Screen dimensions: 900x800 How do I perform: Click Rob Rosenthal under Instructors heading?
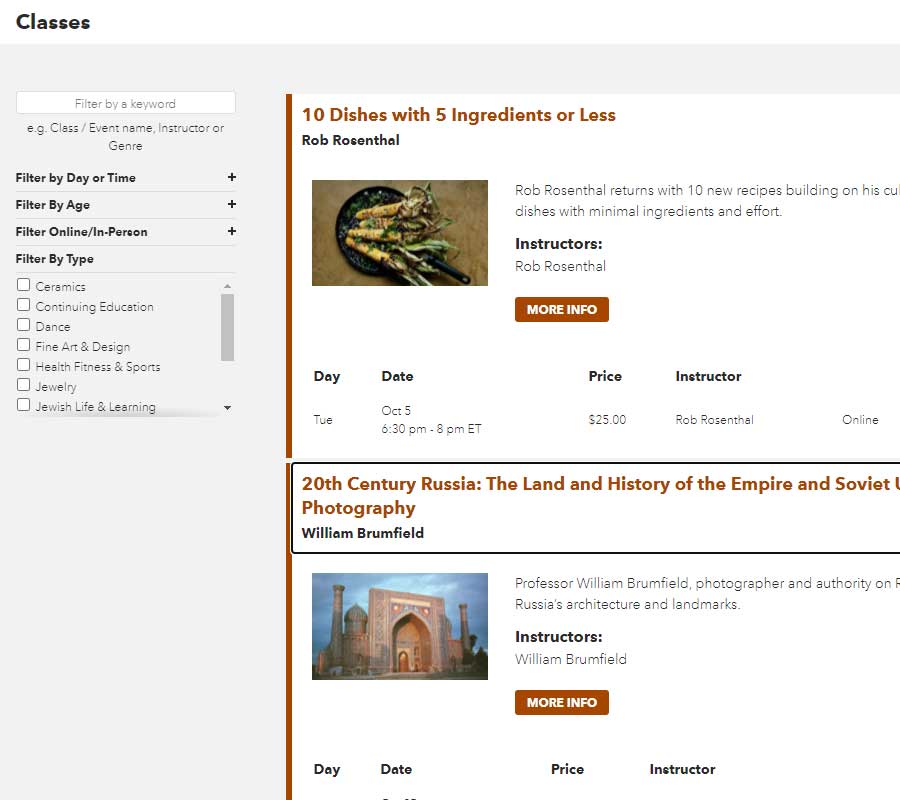pyautogui.click(x=560, y=266)
